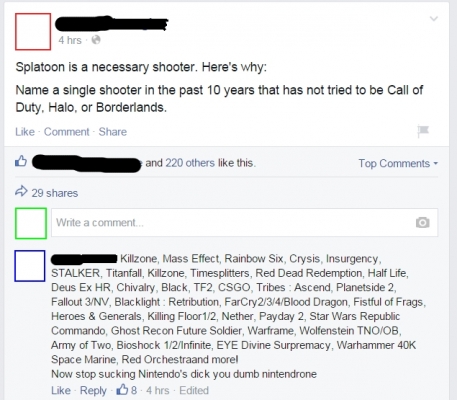This screenshot has height=400, width=457.
Task: Click Comment under the post
Action: [x=67, y=132]
